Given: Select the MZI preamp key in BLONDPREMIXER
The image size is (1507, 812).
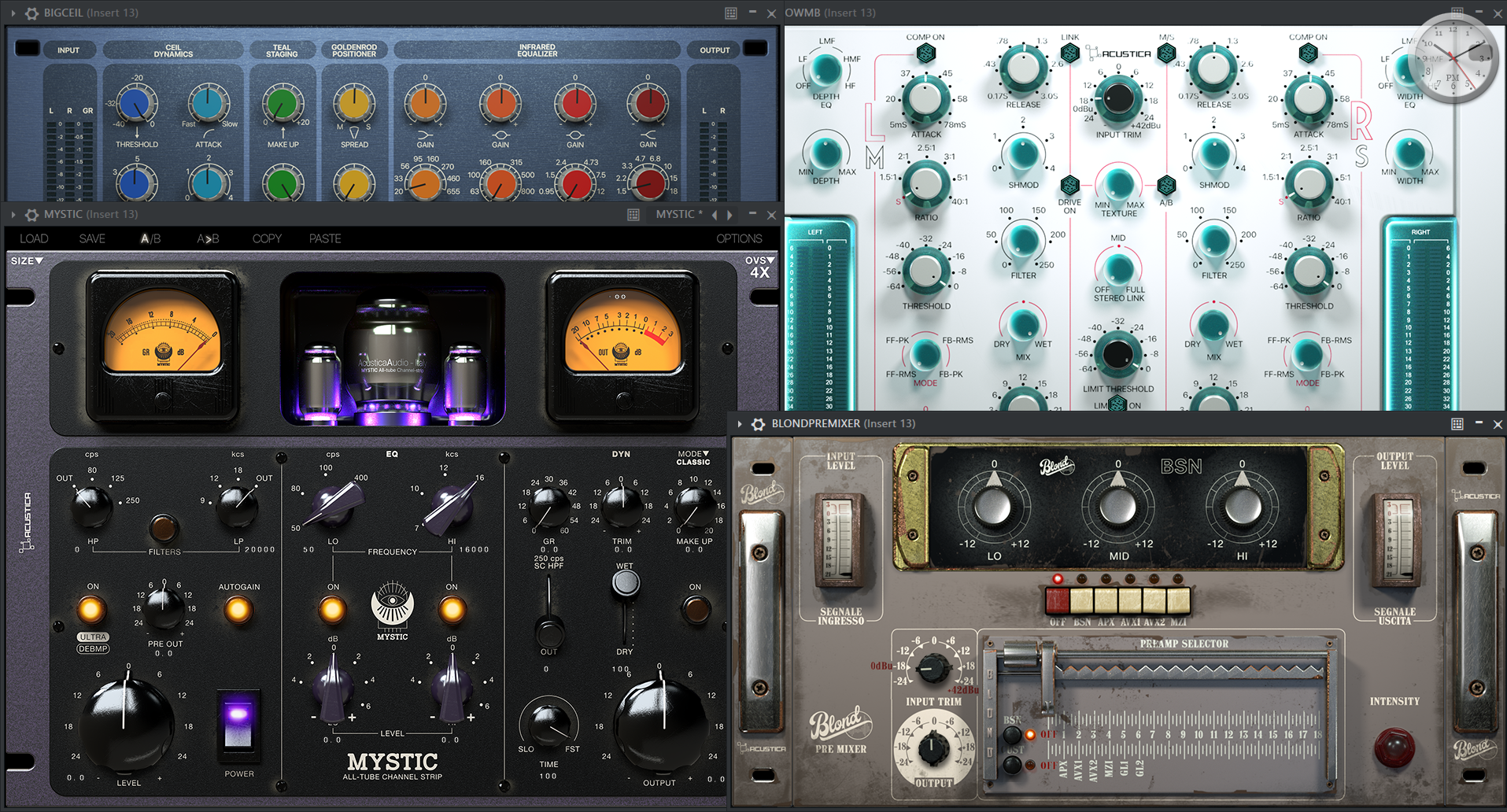Looking at the screenshot, I should click(x=1178, y=600).
